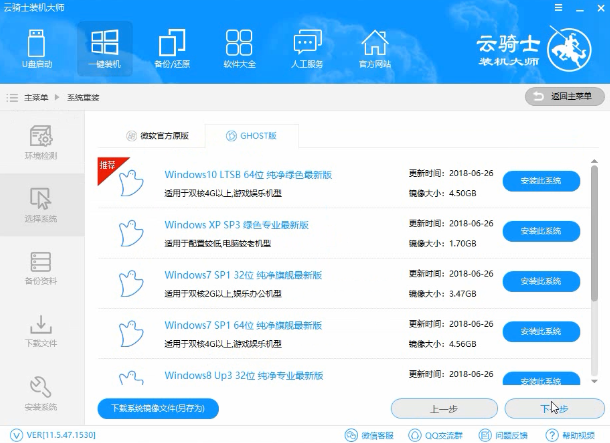Open the Windows XP SP3 绿色专业最新版 title
The height and width of the screenshot is (443, 610).
click(x=237, y=225)
